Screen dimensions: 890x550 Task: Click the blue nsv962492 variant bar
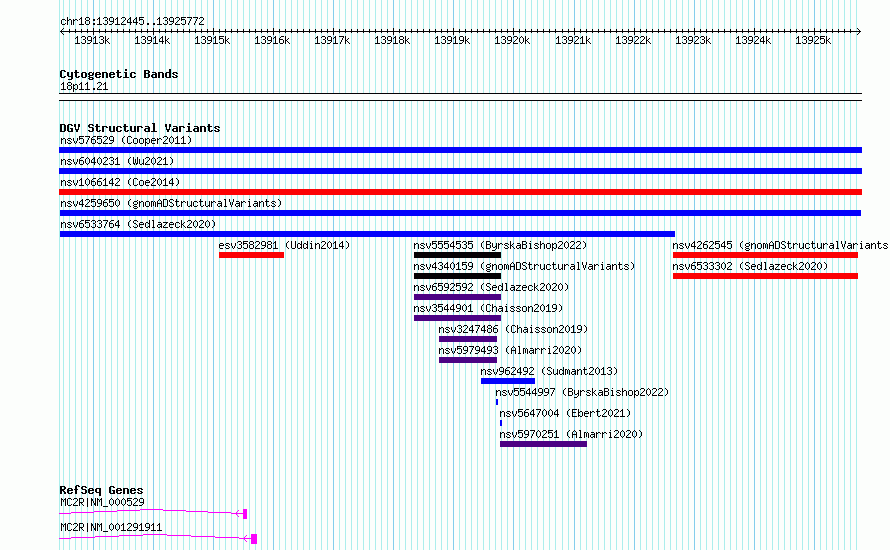[x=508, y=381]
